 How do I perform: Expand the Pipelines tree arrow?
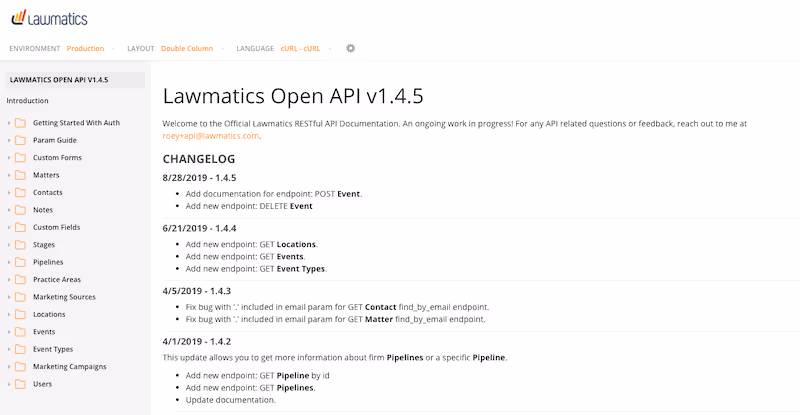(9, 262)
